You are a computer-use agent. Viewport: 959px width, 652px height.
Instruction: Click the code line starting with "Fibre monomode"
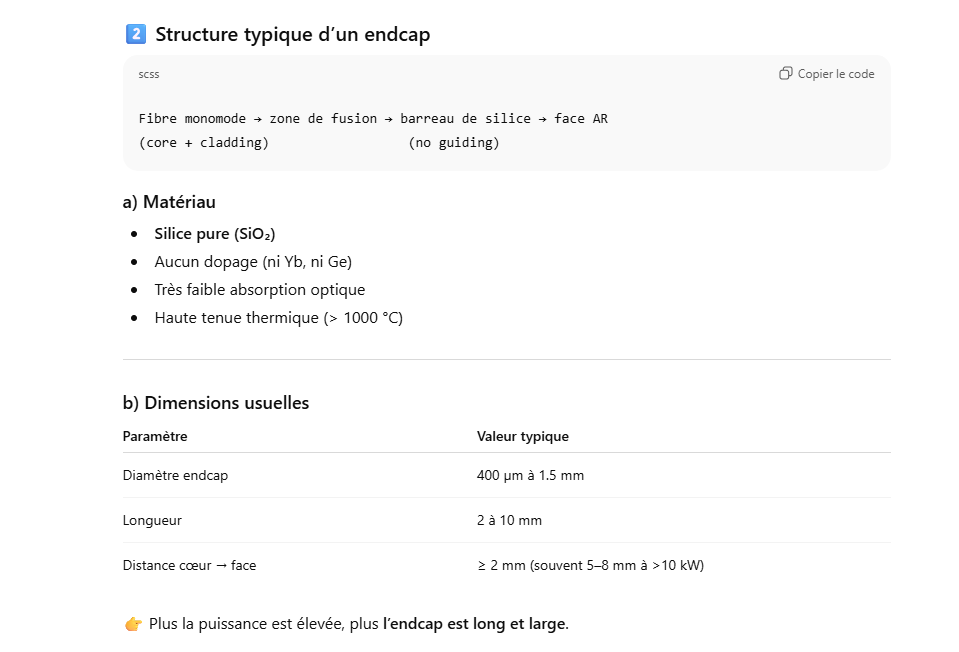[x=373, y=118]
